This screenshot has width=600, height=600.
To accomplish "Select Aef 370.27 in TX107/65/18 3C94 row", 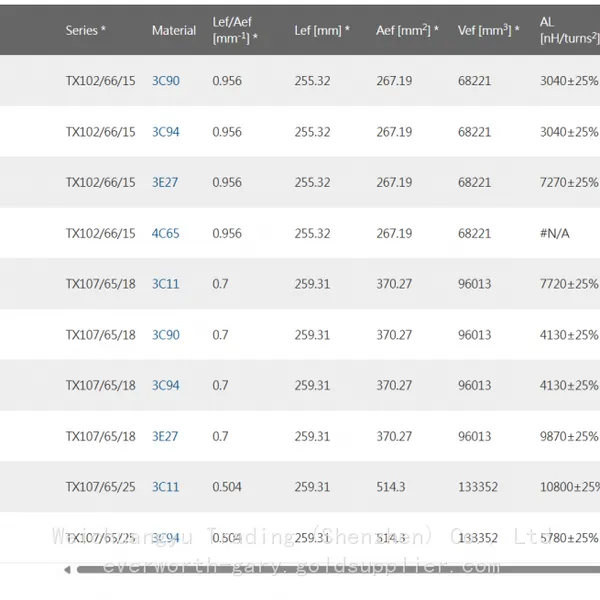I will click(x=394, y=385).
